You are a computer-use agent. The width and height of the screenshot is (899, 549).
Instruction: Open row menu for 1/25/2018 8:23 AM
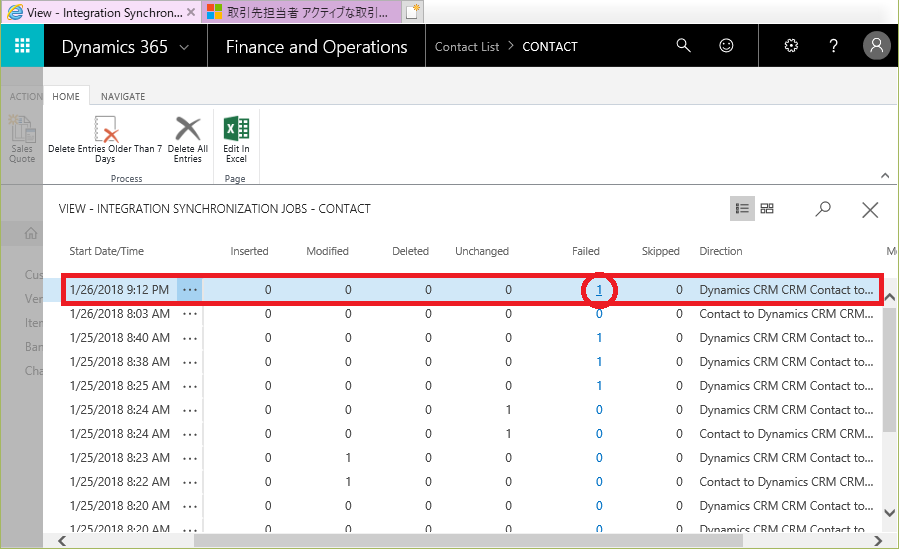pyautogui.click(x=190, y=458)
